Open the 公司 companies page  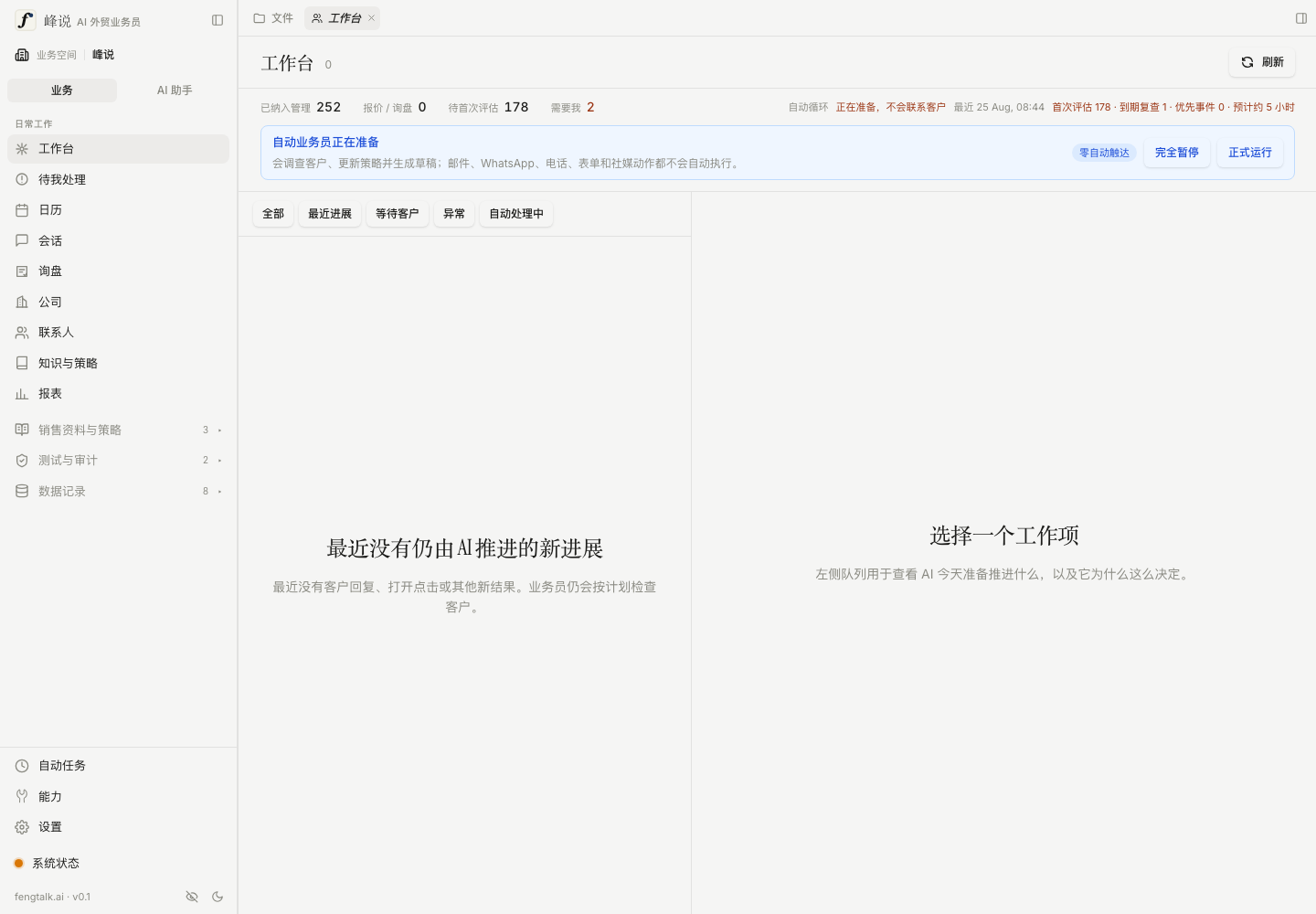pos(118,303)
